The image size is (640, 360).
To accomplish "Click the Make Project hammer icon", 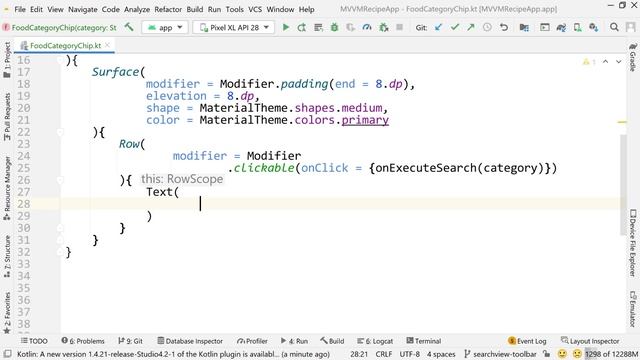I will [129, 27].
